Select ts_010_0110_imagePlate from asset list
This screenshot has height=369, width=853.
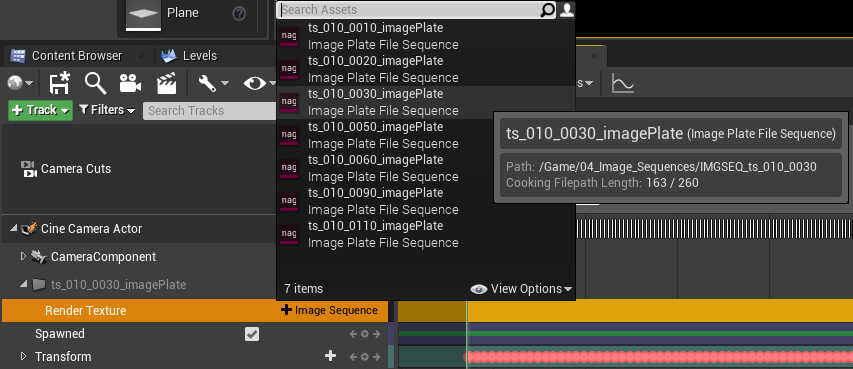[x=425, y=234]
